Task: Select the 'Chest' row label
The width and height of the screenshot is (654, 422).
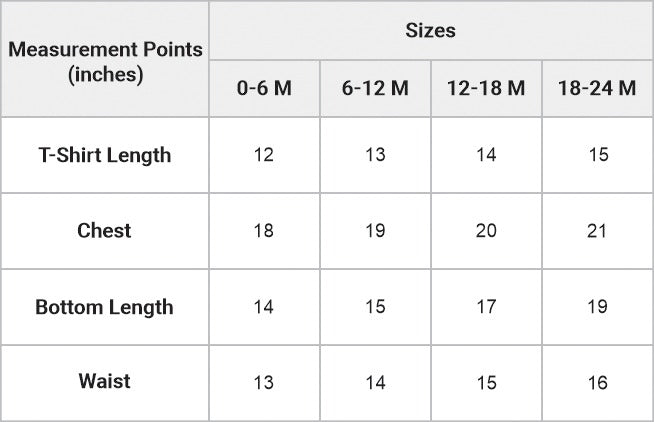Action: point(105,231)
